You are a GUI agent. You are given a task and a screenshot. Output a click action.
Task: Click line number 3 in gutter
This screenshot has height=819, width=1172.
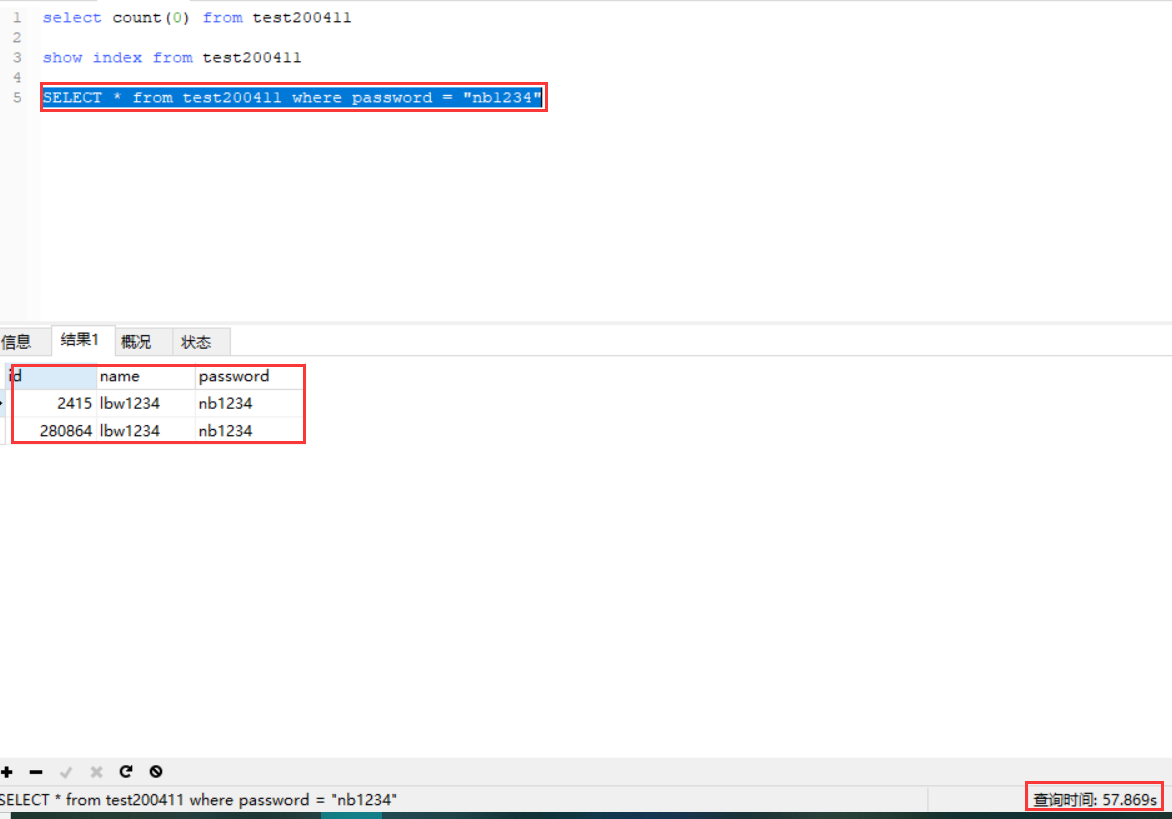[16, 58]
